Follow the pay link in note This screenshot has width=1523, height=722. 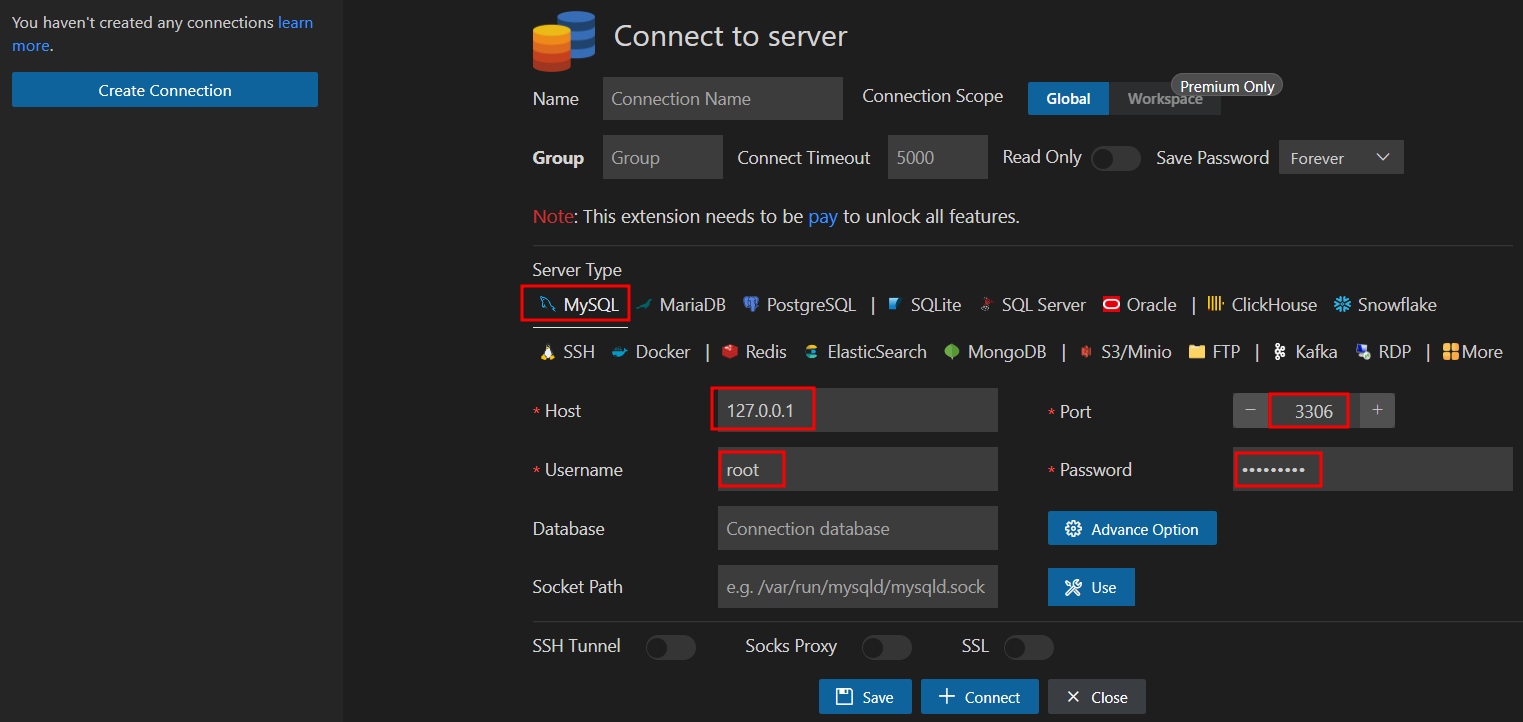823,217
